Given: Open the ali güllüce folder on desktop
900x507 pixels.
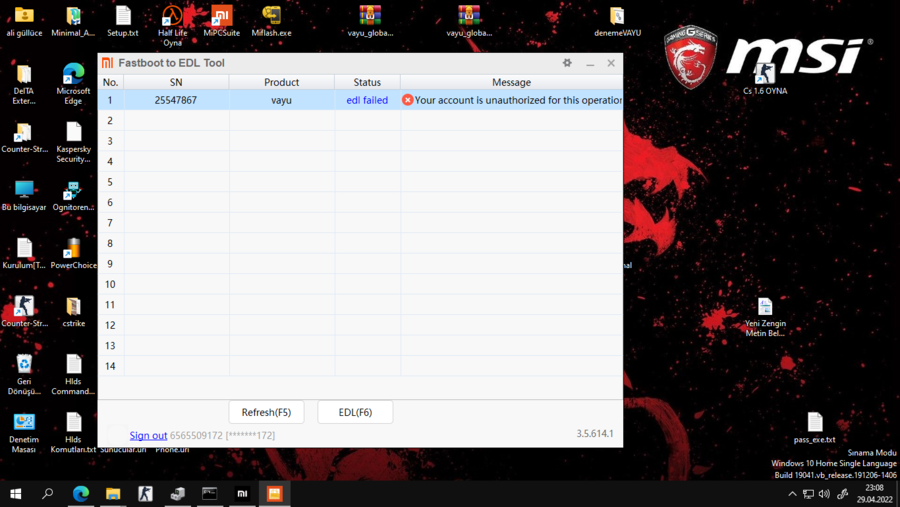Looking at the screenshot, I should tap(24, 21).
